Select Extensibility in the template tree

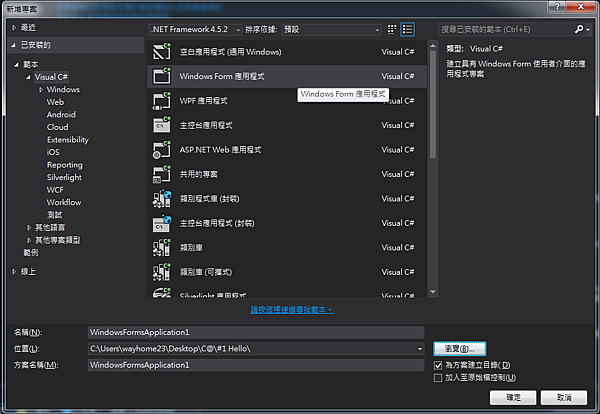[x=68, y=140]
